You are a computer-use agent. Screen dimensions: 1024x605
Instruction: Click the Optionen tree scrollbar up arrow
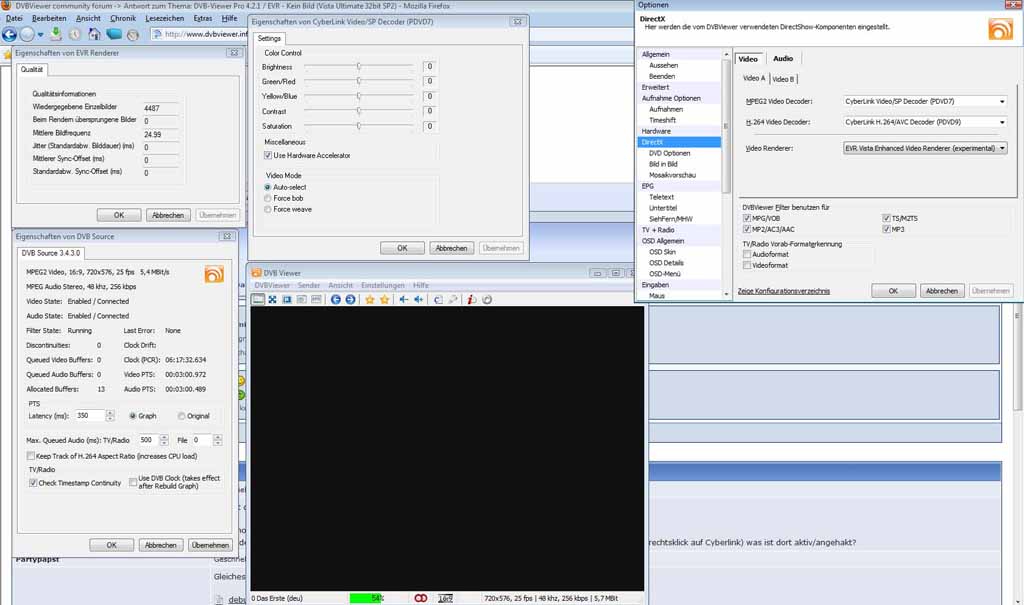click(x=726, y=54)
